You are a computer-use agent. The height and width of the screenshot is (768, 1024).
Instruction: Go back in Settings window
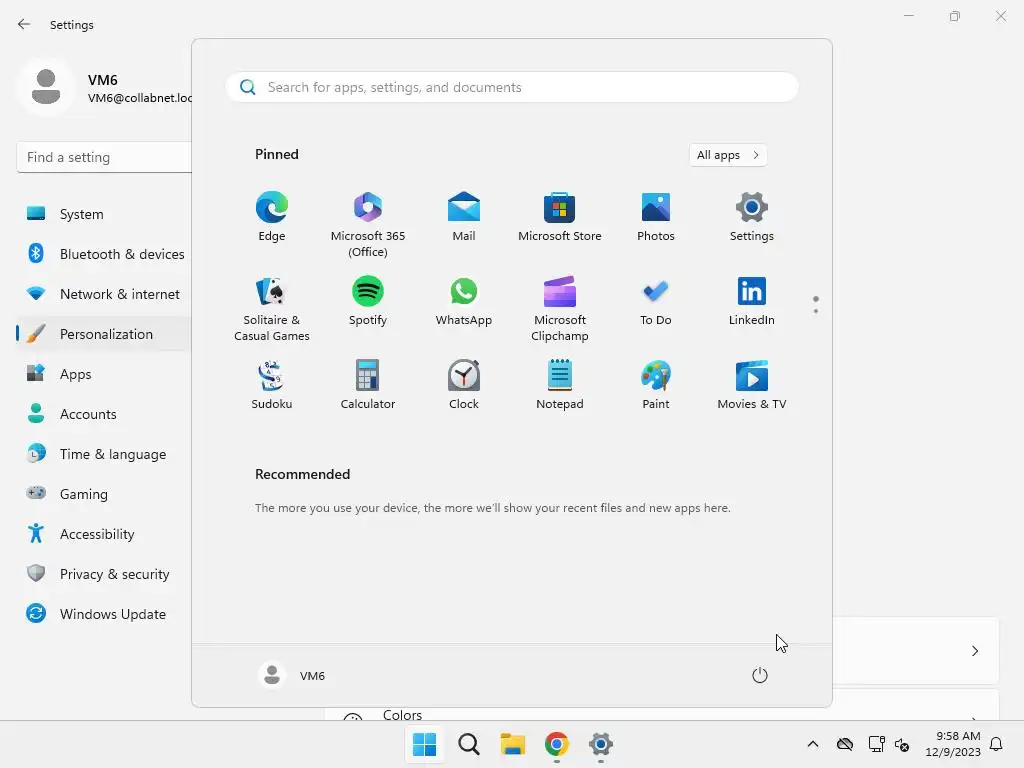coord(24,24)
